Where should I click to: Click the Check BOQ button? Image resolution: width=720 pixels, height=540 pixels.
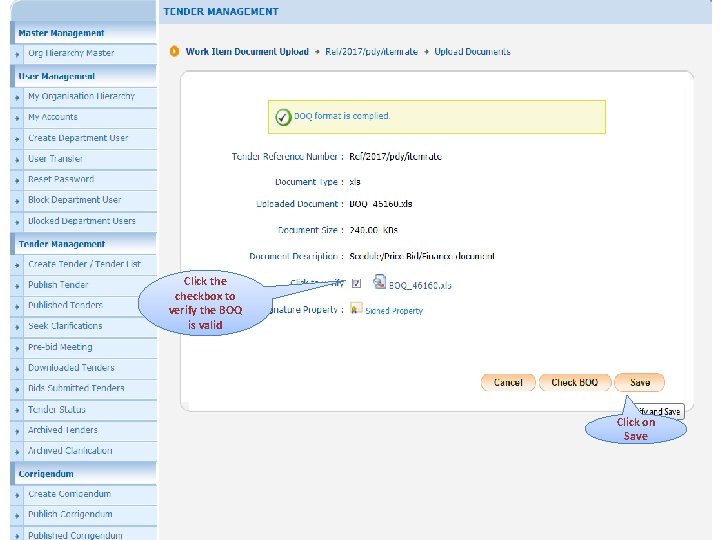[575, 382]
